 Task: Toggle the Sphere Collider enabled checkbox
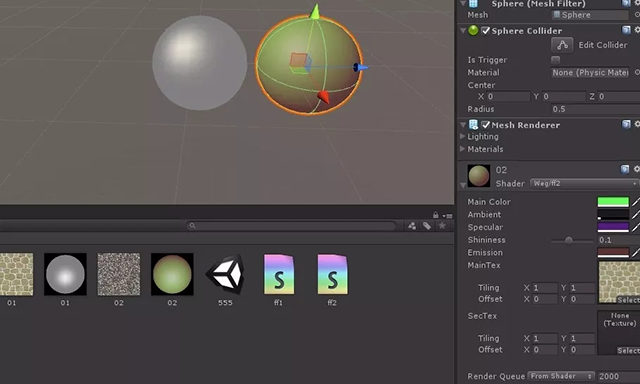(x=485, y=31)
